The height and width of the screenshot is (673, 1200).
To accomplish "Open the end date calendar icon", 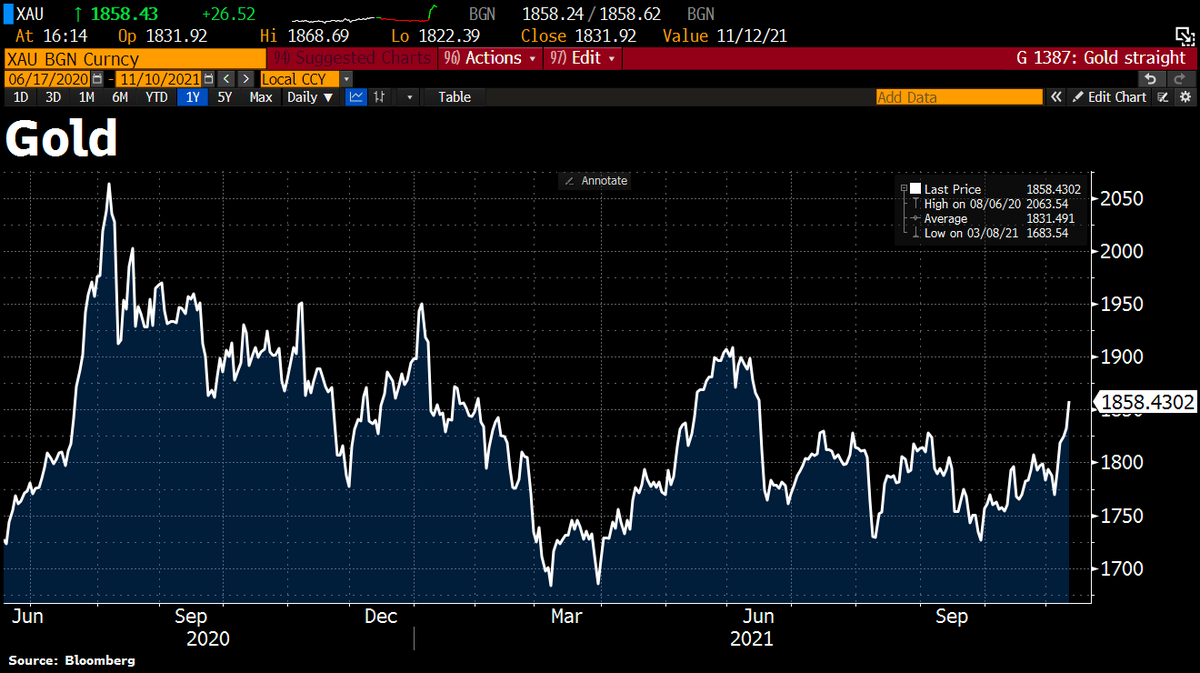I will click(208, 78).
